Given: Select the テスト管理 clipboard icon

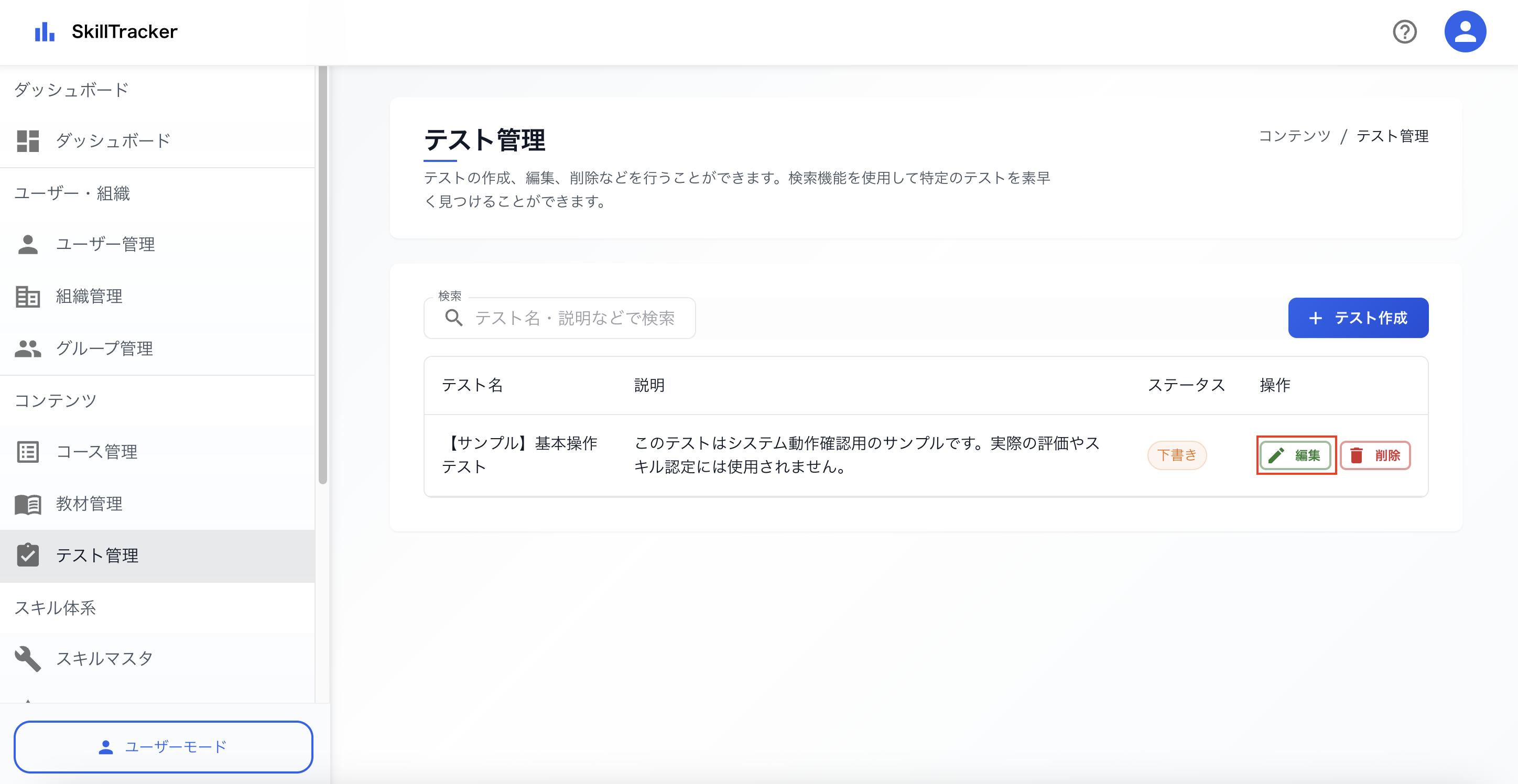Looking at the screenshot, I should click(x=27, y=555).
